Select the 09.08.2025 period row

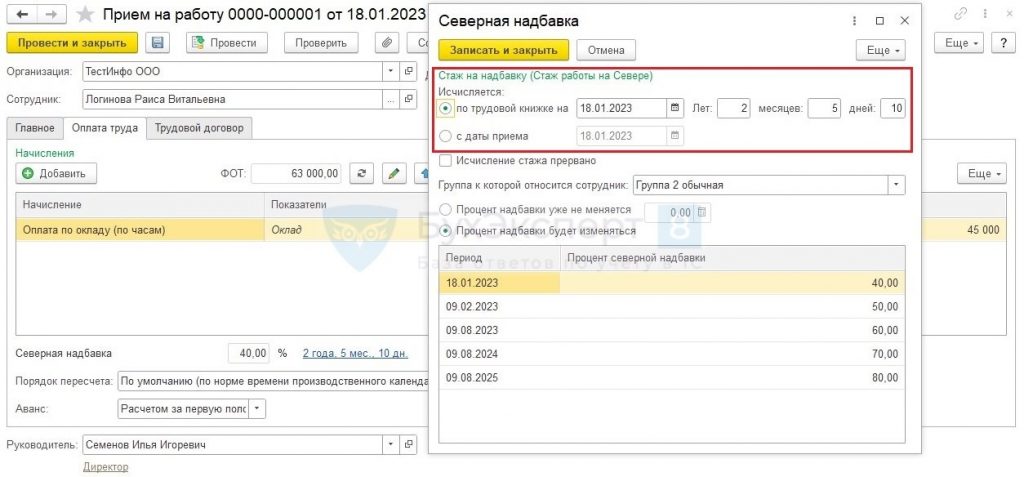[672, 378]
